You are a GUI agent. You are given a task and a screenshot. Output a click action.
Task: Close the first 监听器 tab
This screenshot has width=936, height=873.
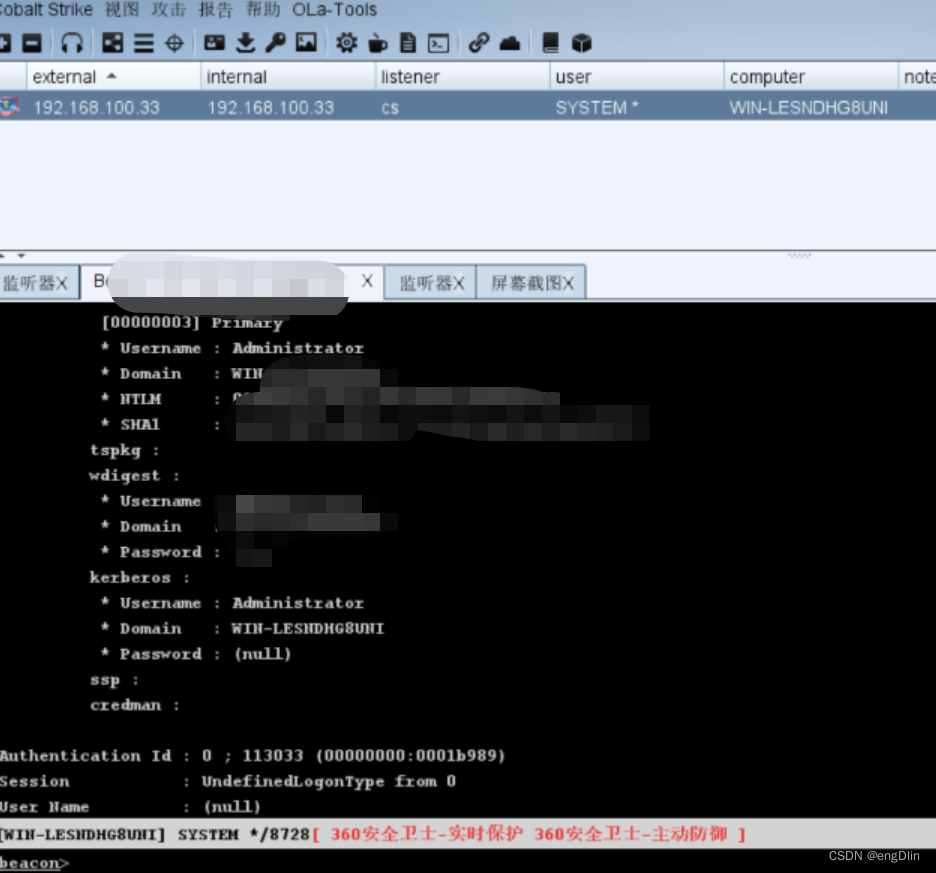(61, 283)
